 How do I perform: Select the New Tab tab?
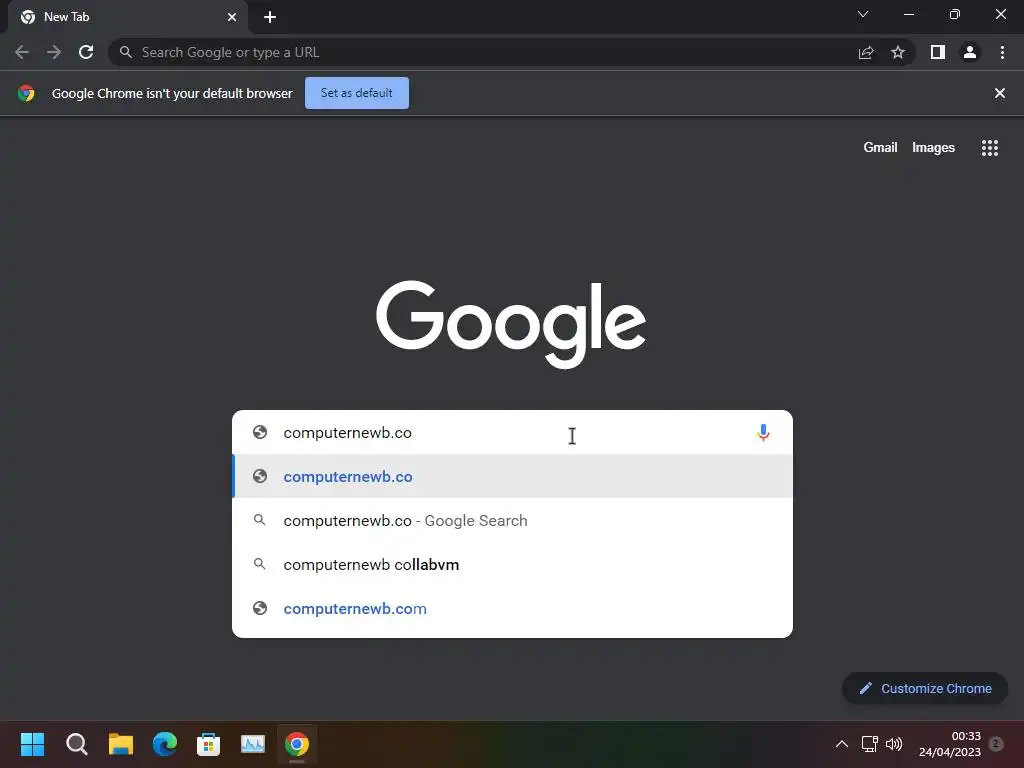click(128, 17)
